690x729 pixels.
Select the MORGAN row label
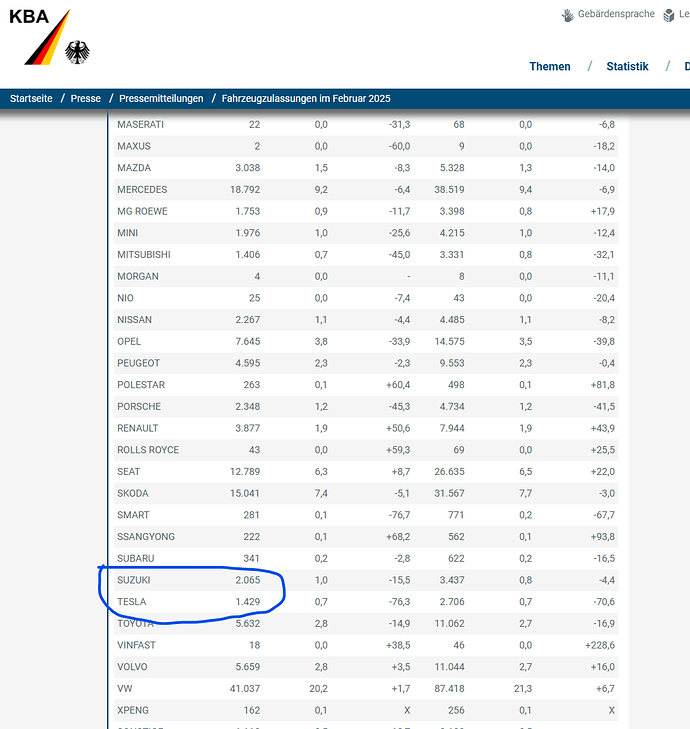tap(138, 276)
